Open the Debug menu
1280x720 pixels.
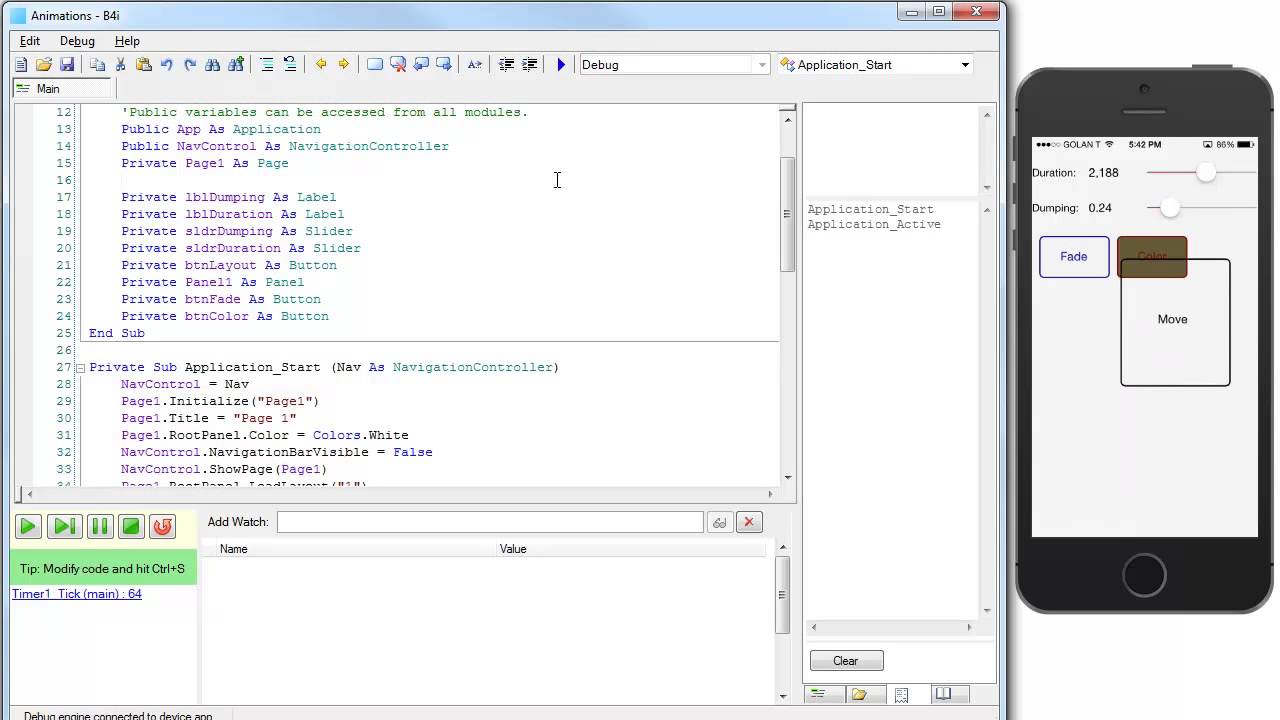tap(77, 41)
